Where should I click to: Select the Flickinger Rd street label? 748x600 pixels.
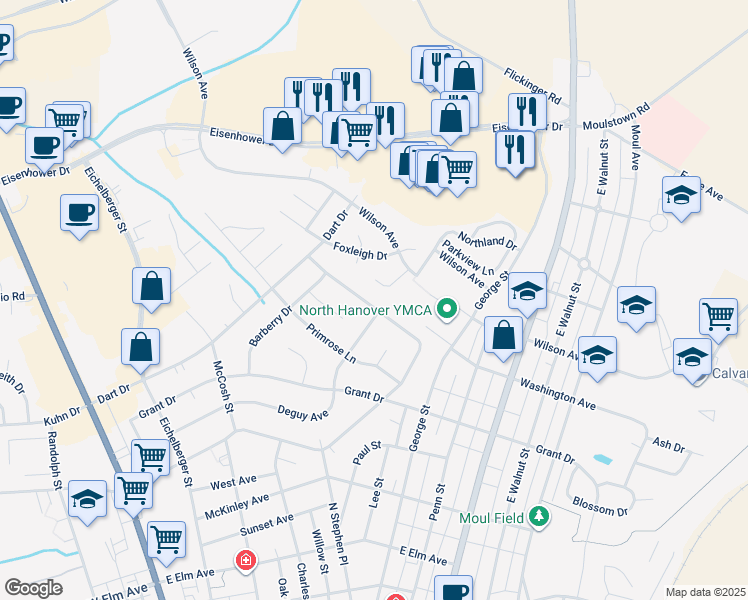coord(532,86)
